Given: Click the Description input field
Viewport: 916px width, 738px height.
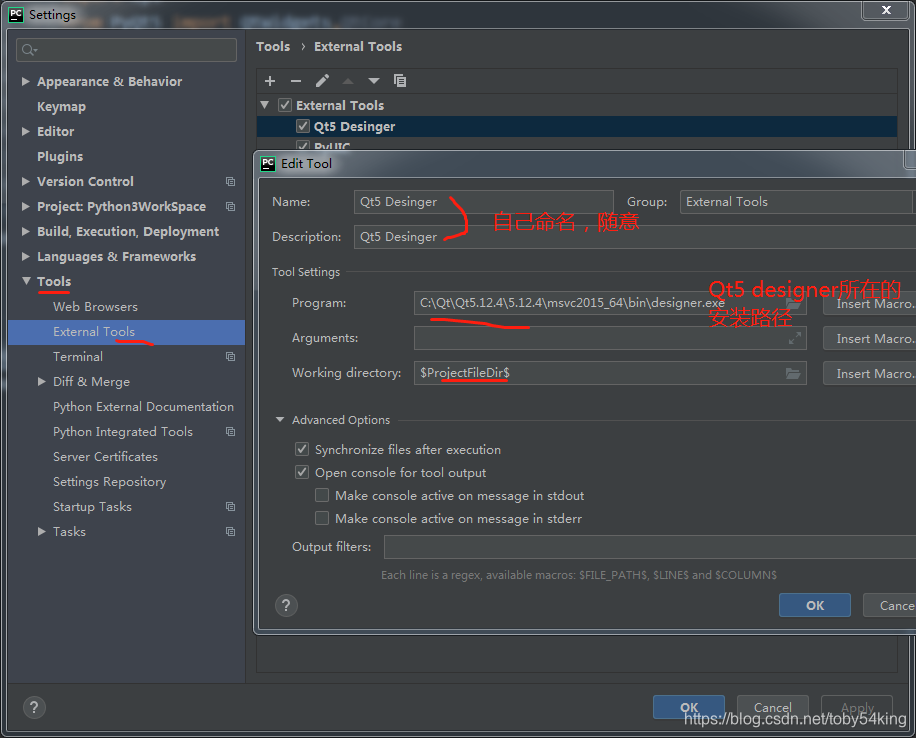Looking at the screenshot, I should (x=634, y=237).
